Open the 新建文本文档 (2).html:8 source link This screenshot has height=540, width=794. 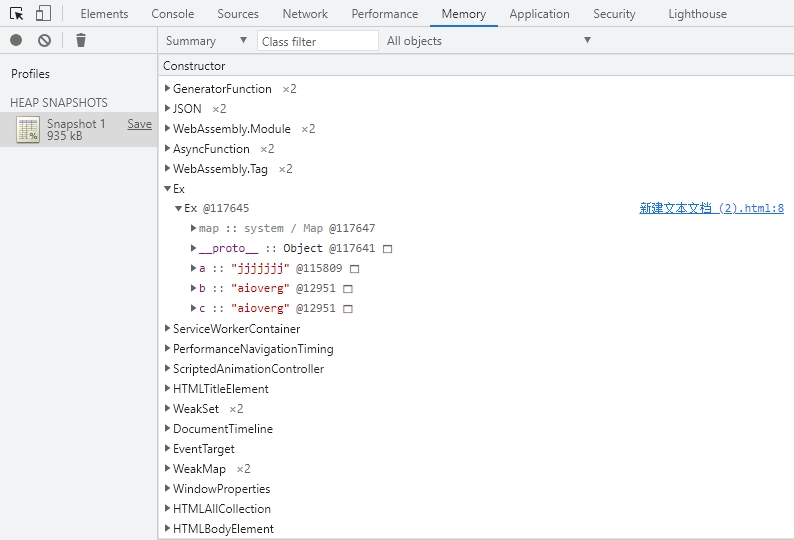point(711,208)
